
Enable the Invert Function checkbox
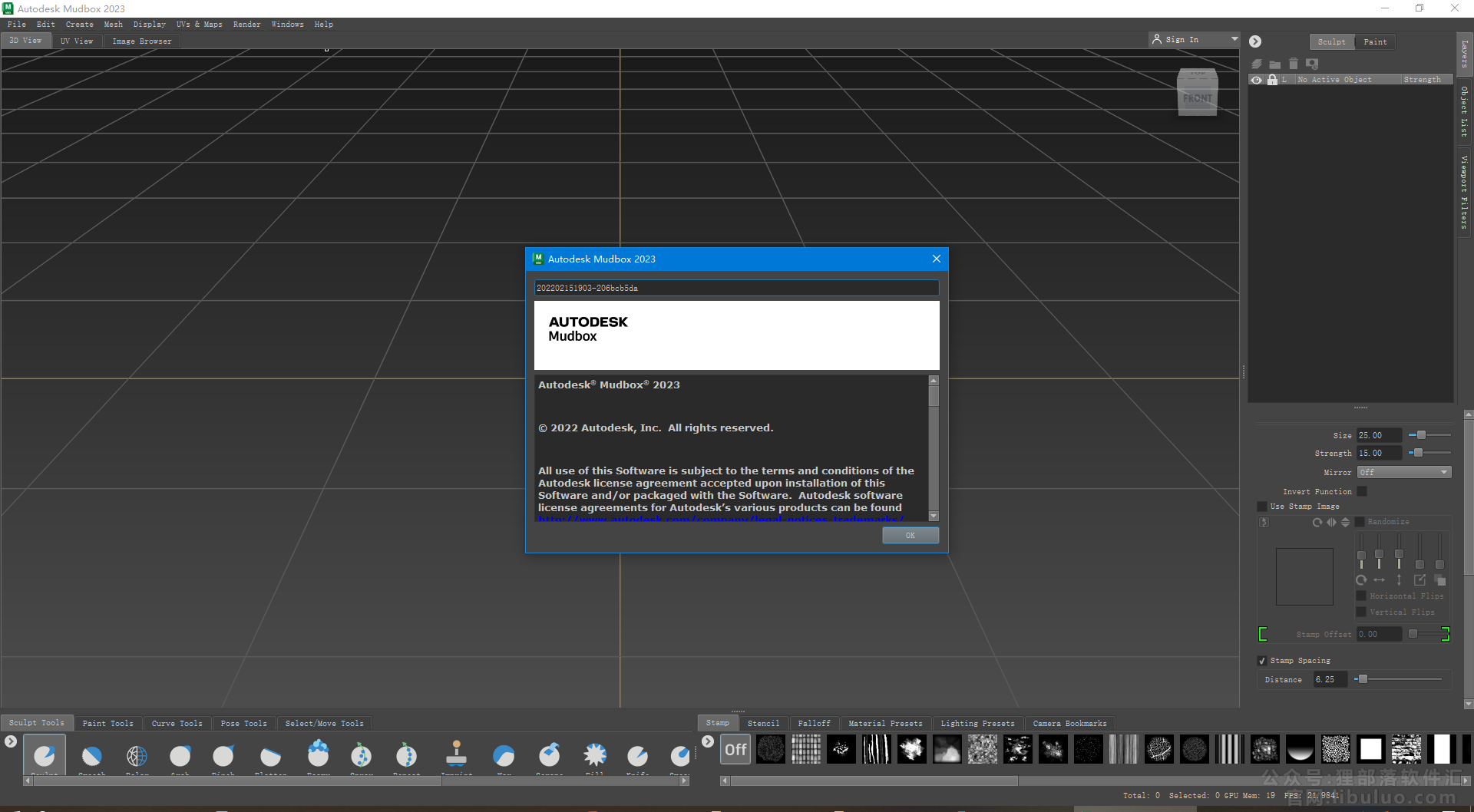tap(1362, 491)
